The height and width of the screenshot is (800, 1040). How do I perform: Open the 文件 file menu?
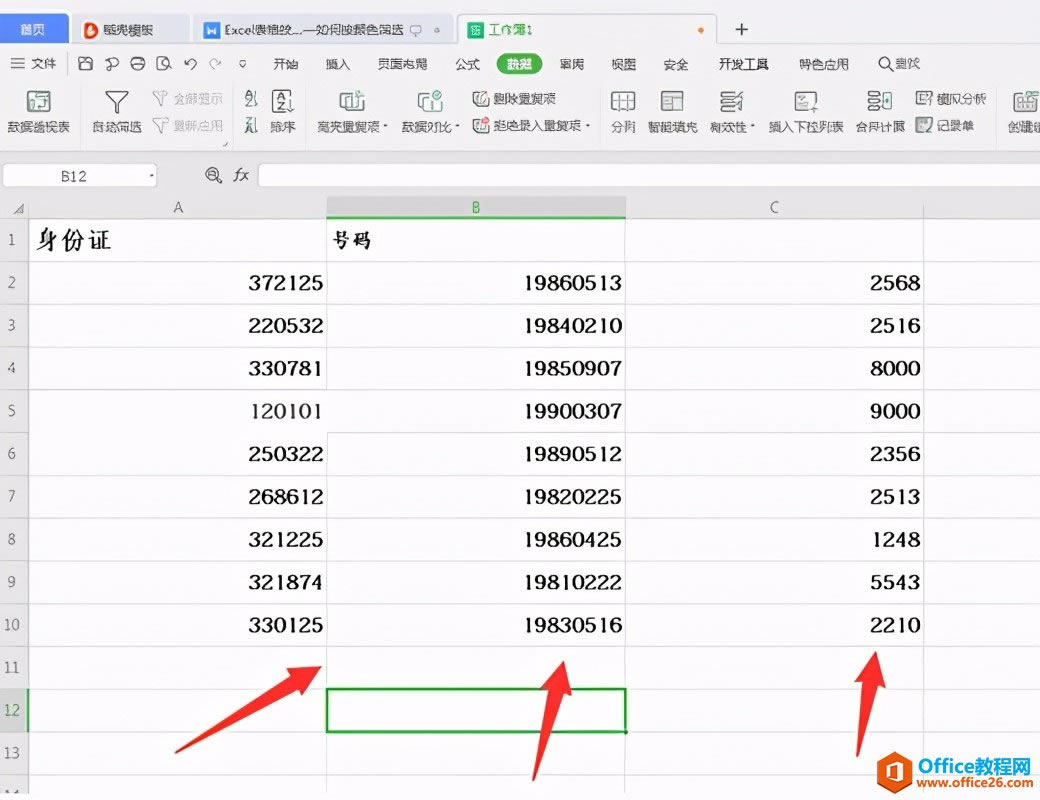(34, 64)
